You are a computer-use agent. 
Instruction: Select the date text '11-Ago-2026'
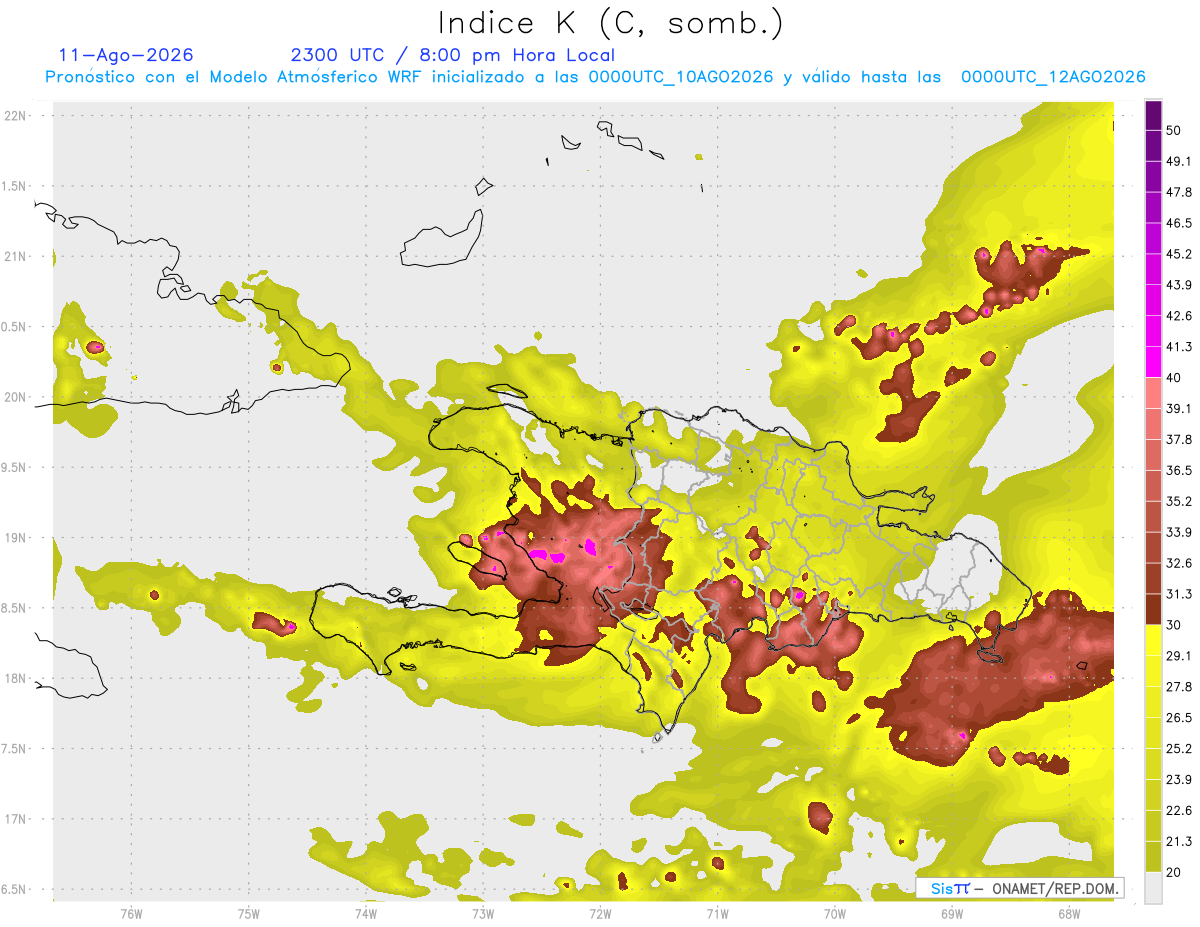[x=126, y=55]
